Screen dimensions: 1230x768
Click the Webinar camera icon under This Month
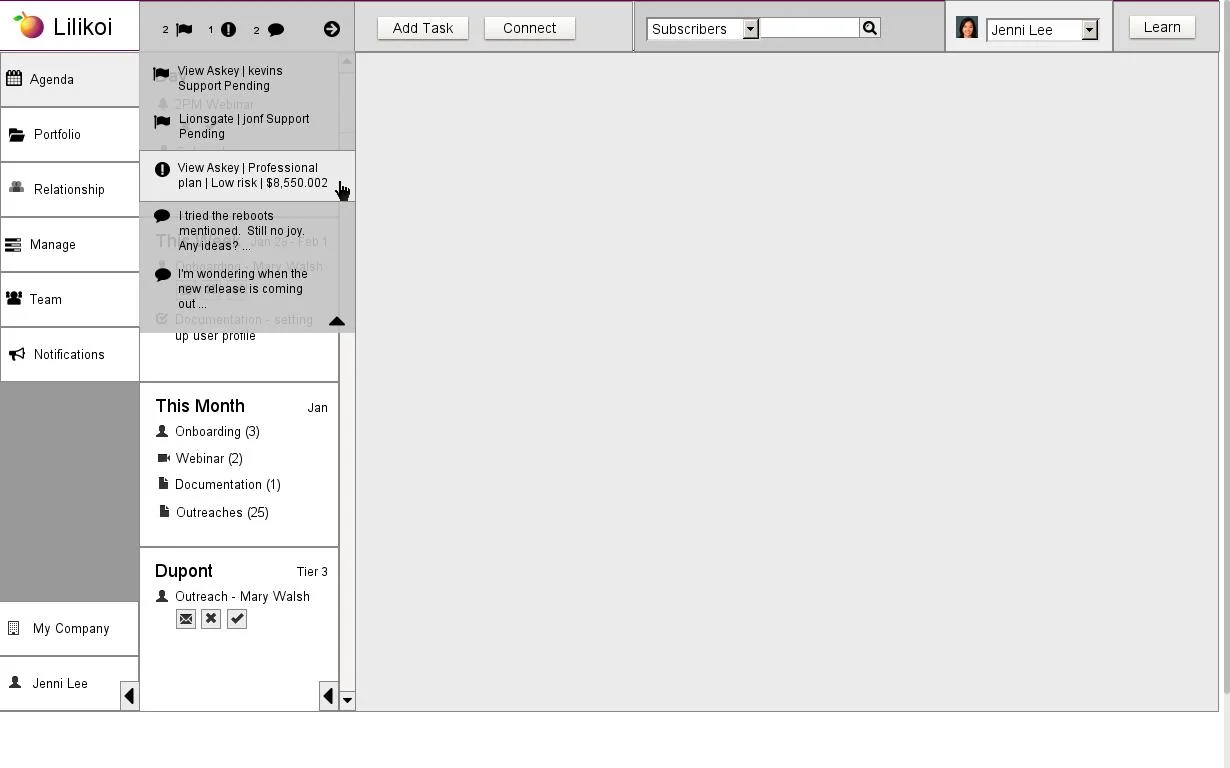tap(162, 458)
